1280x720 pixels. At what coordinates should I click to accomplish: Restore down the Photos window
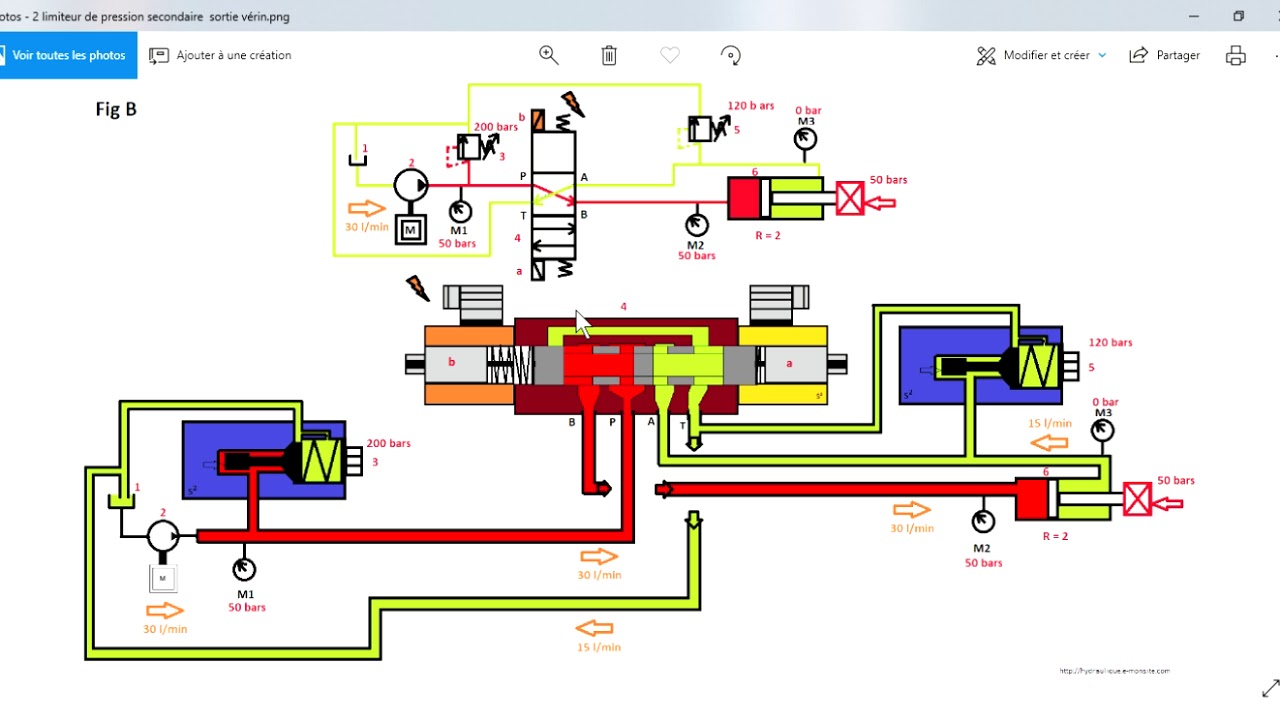pyautogui.click(x=1238, y=16)
